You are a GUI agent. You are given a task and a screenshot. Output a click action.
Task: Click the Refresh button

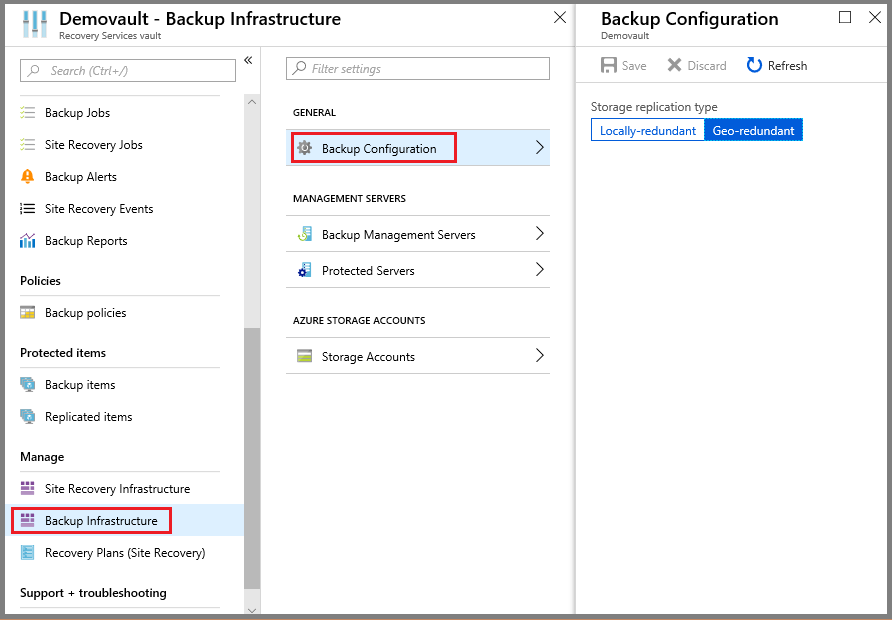[x=777, y=65]
